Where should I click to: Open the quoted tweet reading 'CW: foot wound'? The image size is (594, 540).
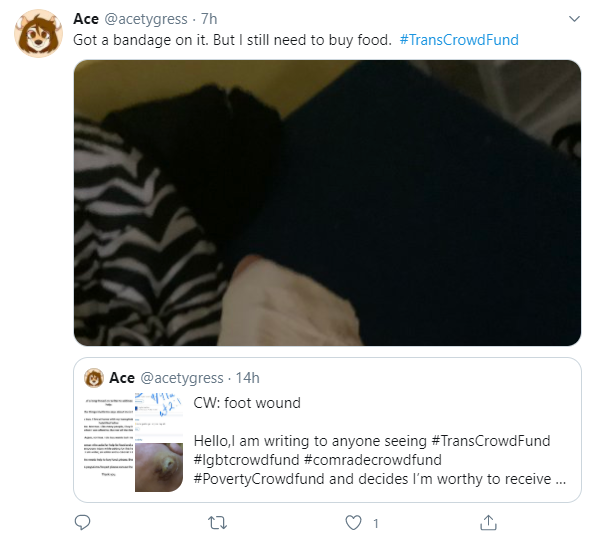point(327,430)
